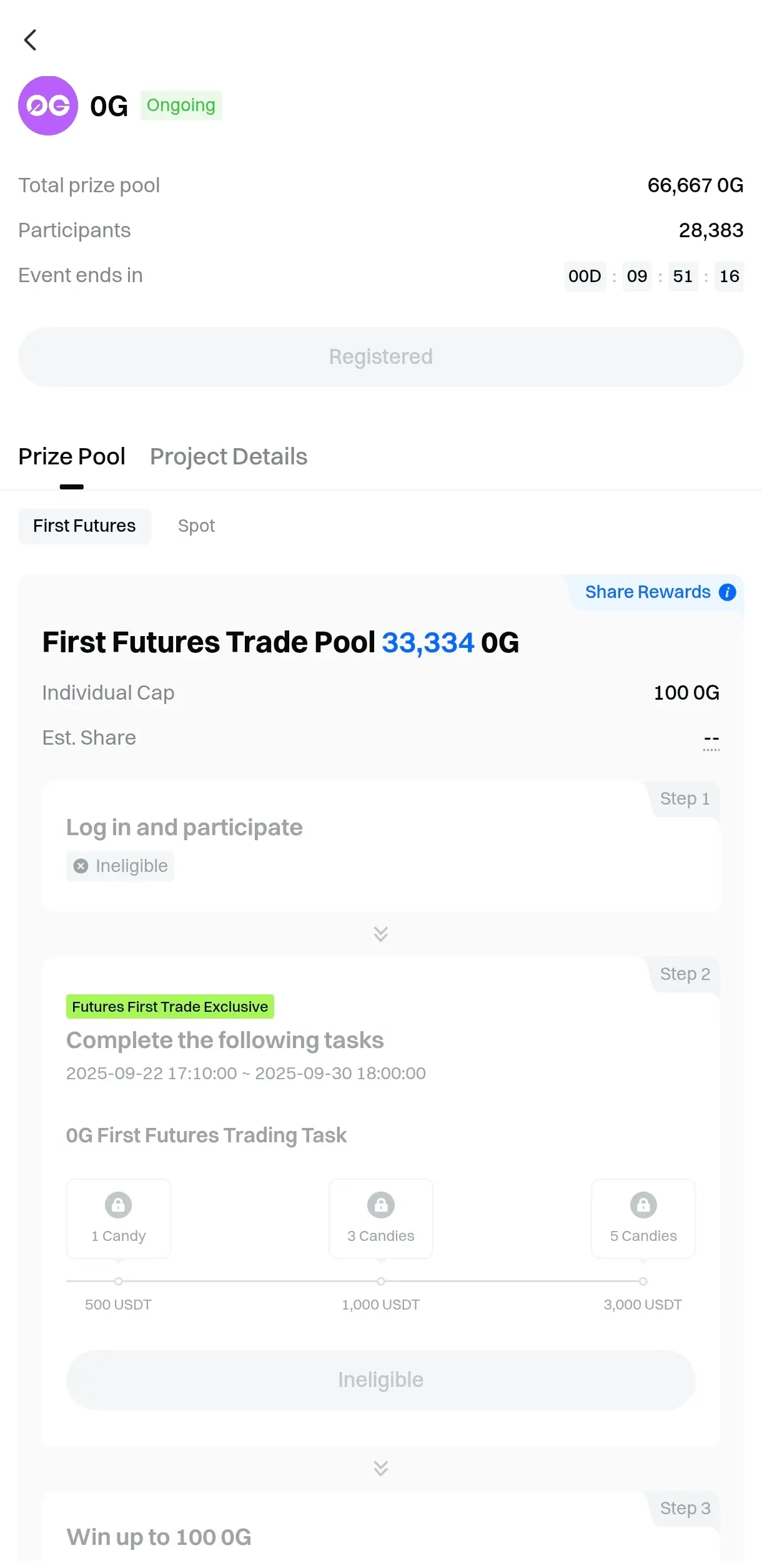This screenshot has width=762, height=1568.
Task: Tap the back arrow icon
Action: (x=30, y=40)
